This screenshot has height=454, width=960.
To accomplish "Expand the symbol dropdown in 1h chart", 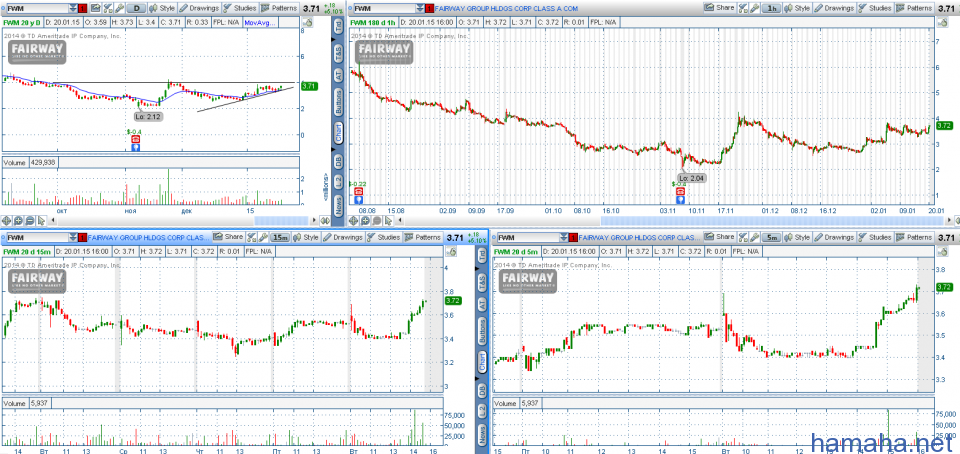I will click(x=419, y=9).
